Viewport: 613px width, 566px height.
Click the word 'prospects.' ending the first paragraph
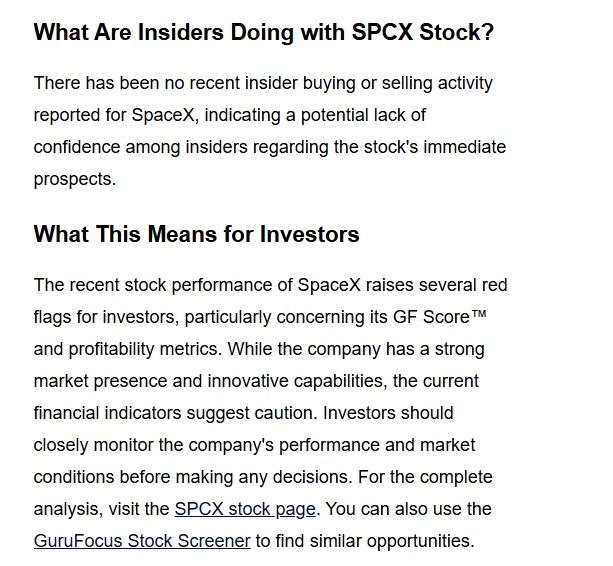(75, 179)
